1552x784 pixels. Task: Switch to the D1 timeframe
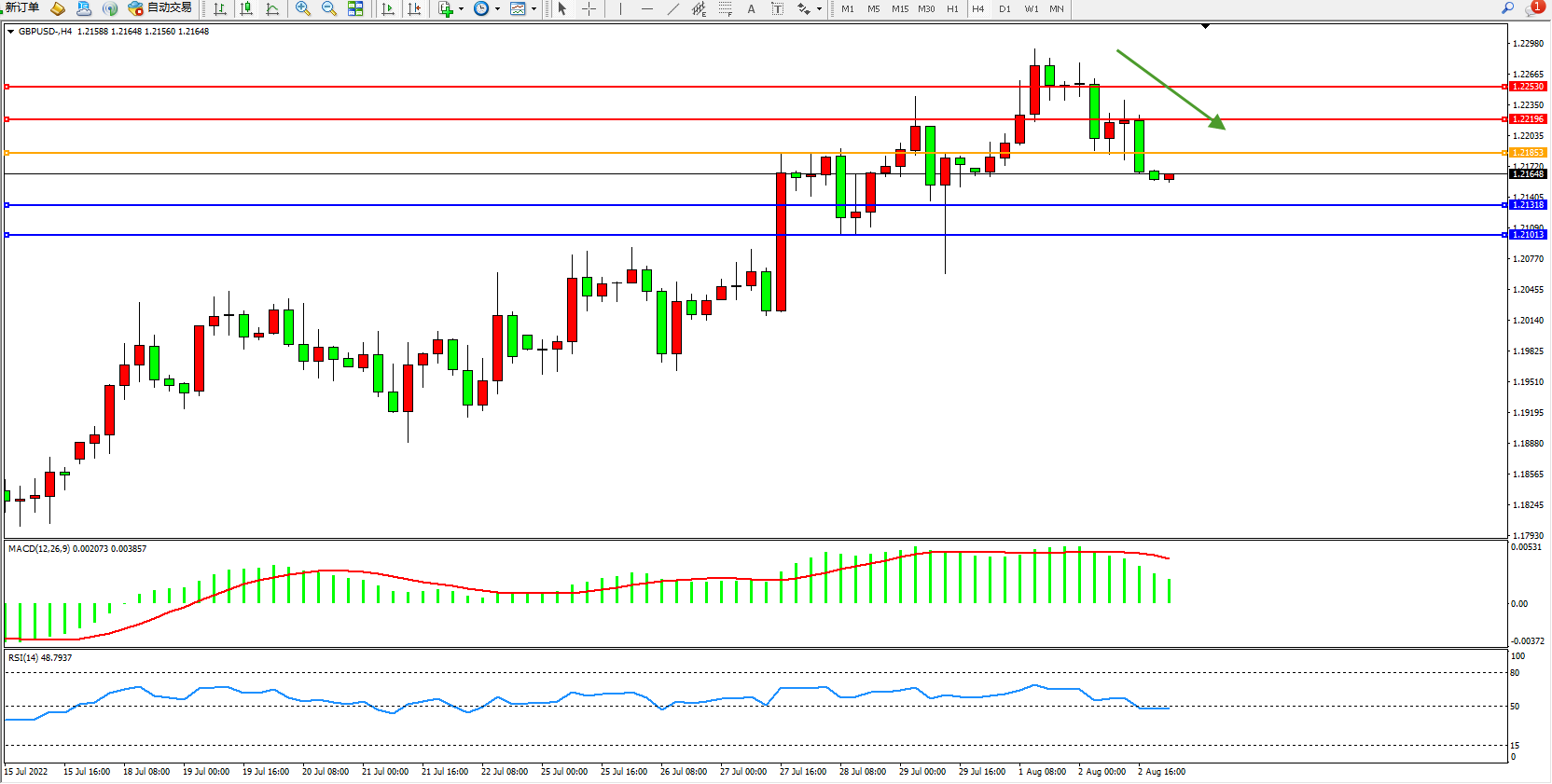click(x=1005, y=8)
